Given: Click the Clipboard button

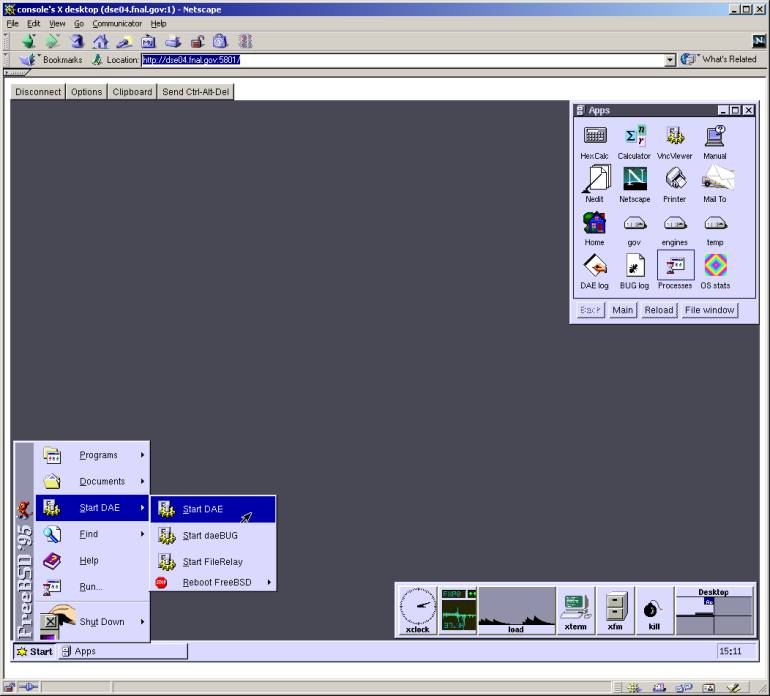Looking at the screenshot, I should pyautogui.click(x=132, y=92).
